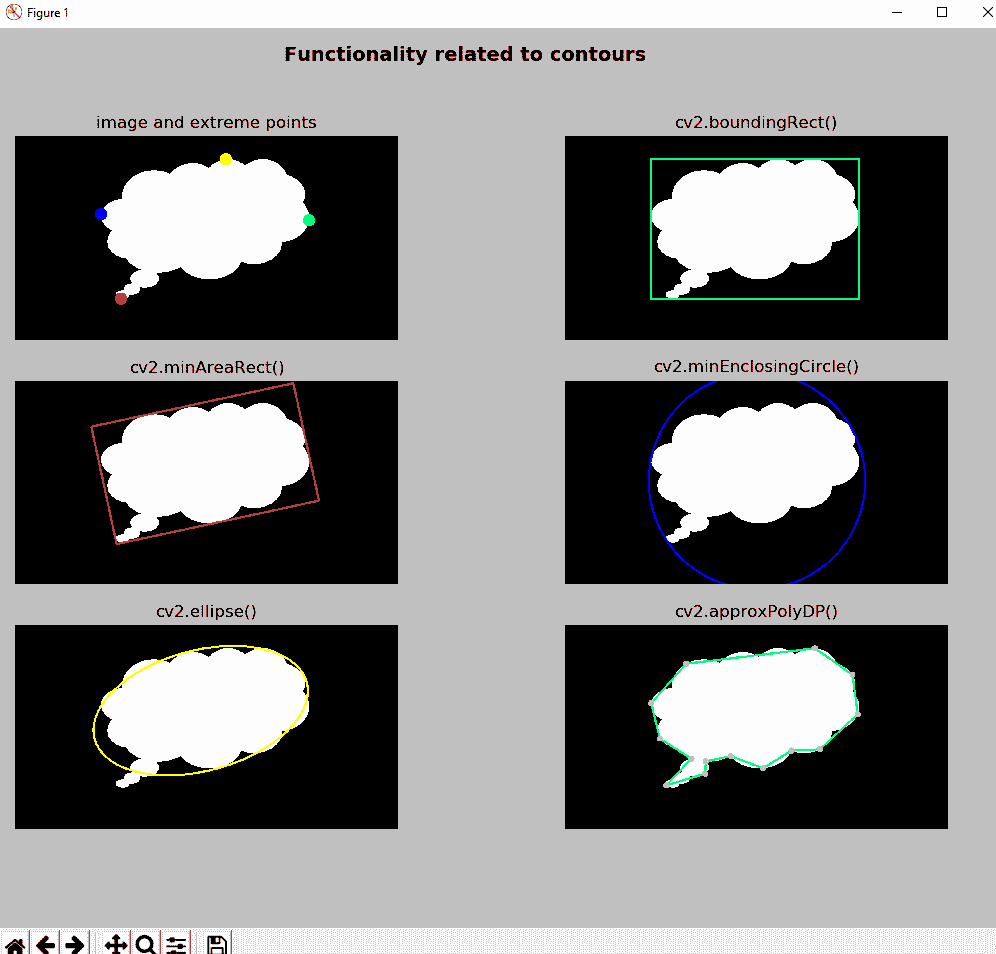Activate the Pan axes tool
996x954 pixels.
115,944
